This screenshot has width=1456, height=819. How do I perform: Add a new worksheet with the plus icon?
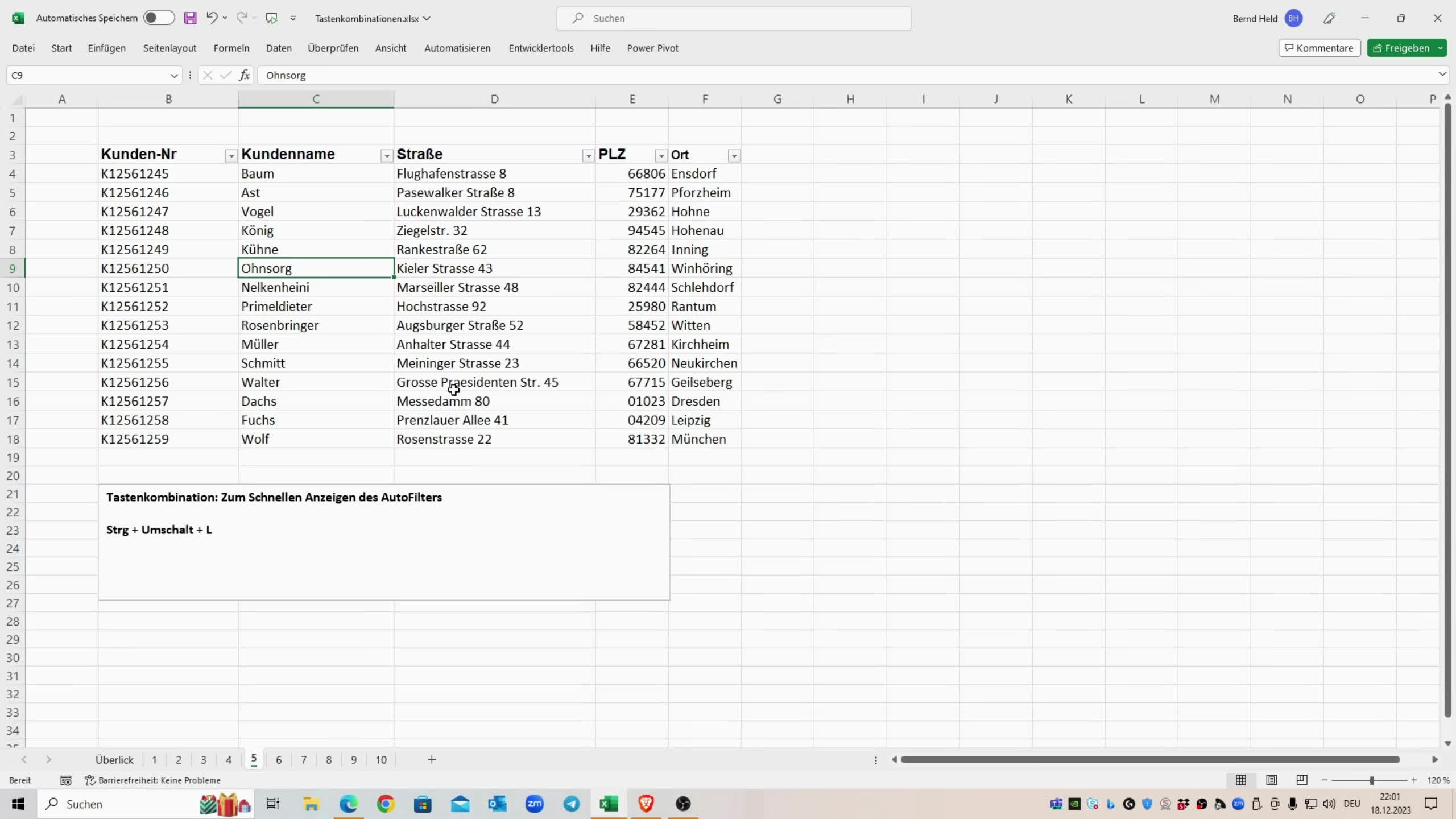431,759
